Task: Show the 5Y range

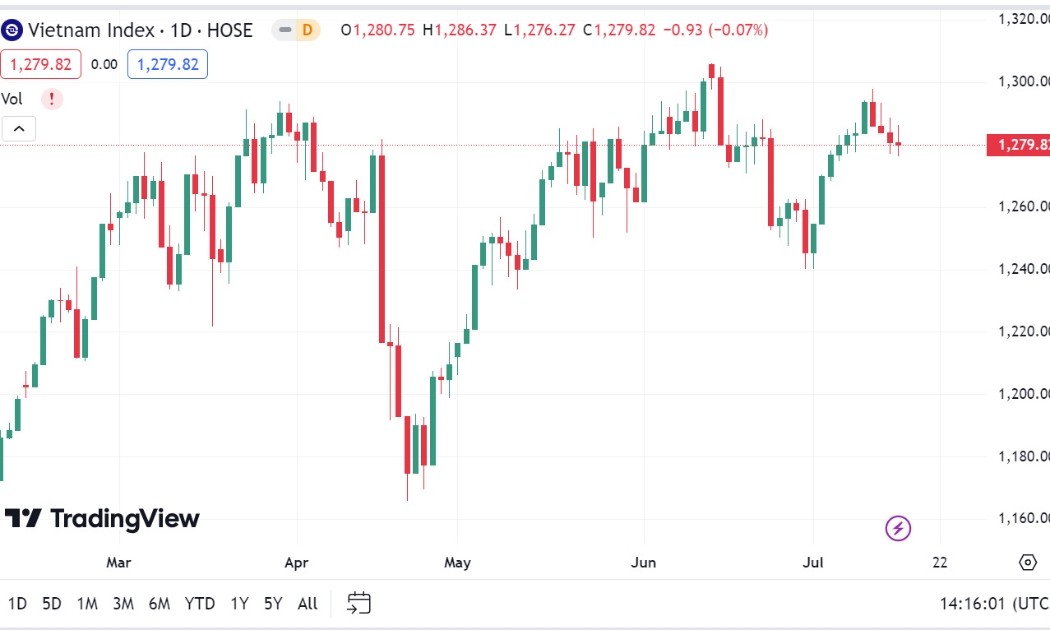Action: (x=273, y=604)
